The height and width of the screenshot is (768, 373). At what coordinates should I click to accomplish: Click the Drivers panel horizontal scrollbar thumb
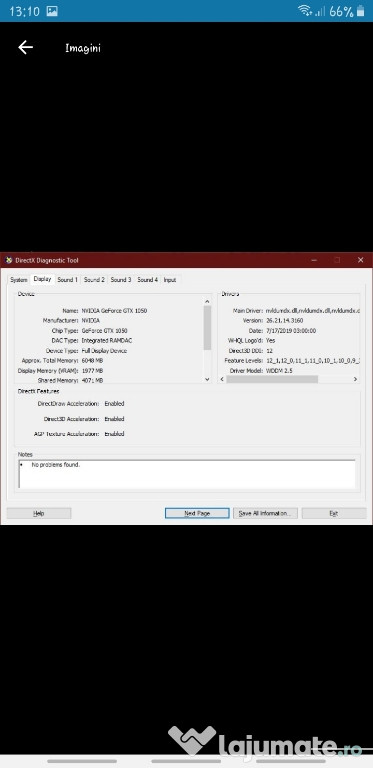(272, 379)
